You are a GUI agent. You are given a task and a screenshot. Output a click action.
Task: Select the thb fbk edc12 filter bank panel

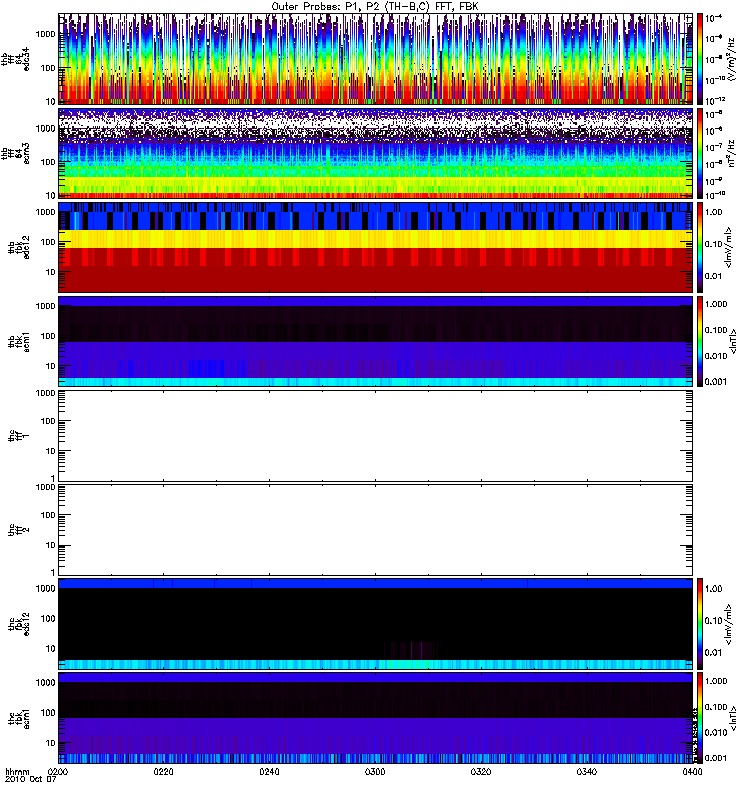[376, 247]
